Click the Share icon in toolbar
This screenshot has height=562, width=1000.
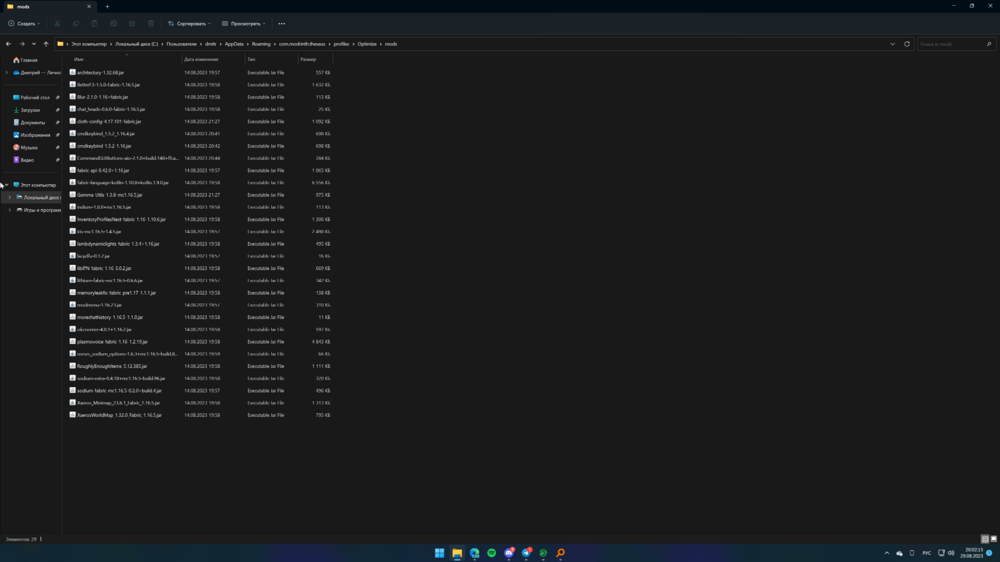(x=132, y=24)
